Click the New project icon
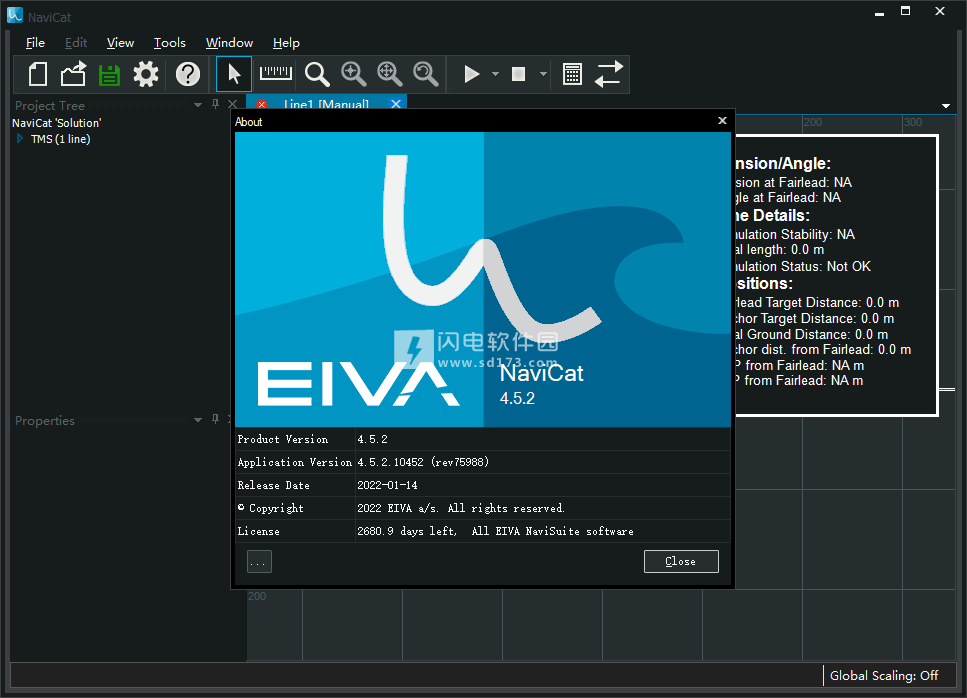This screenshot has width=967, height=698. pos(38,74)
